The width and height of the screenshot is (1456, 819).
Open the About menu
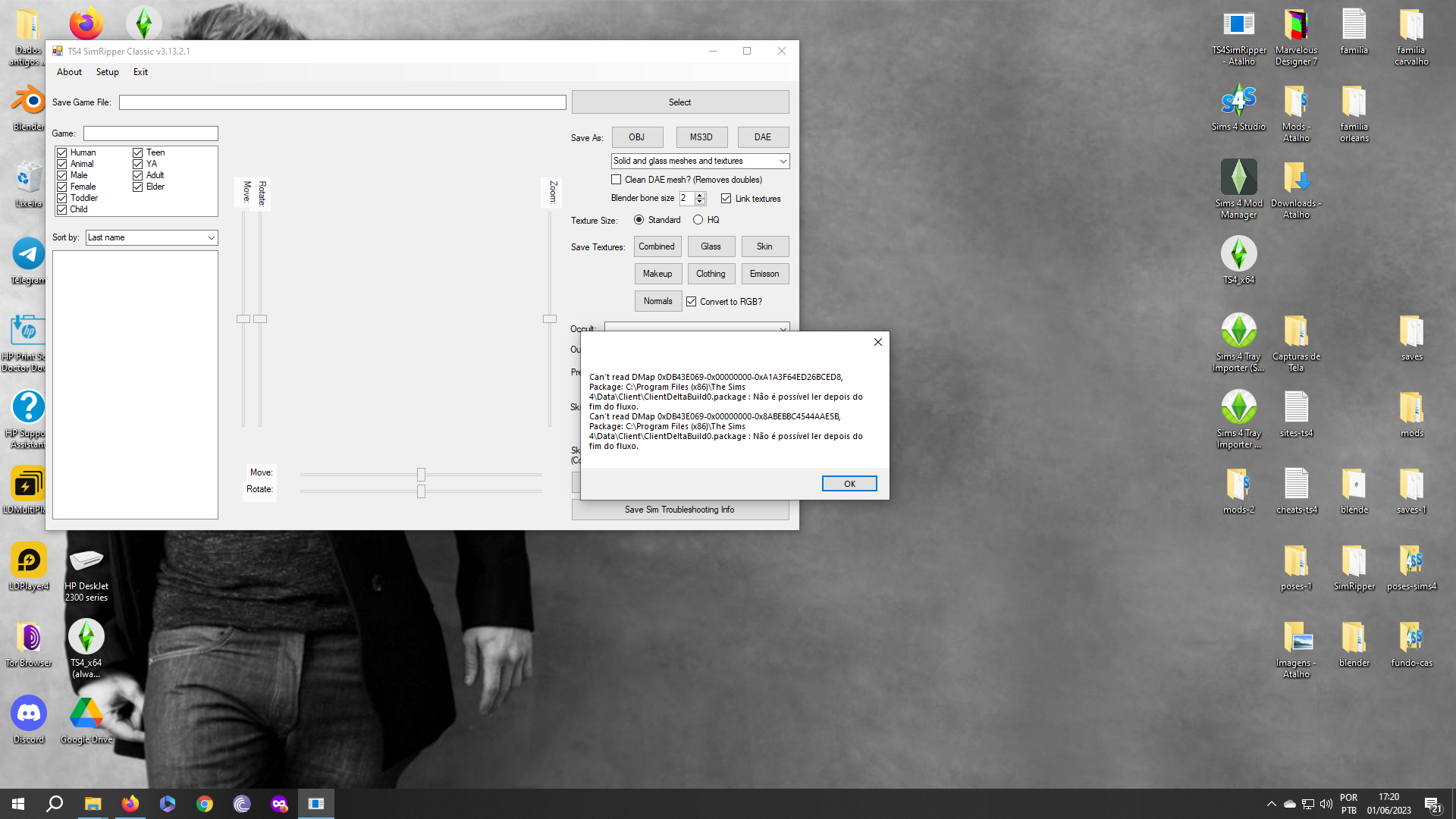click(69, 72)
